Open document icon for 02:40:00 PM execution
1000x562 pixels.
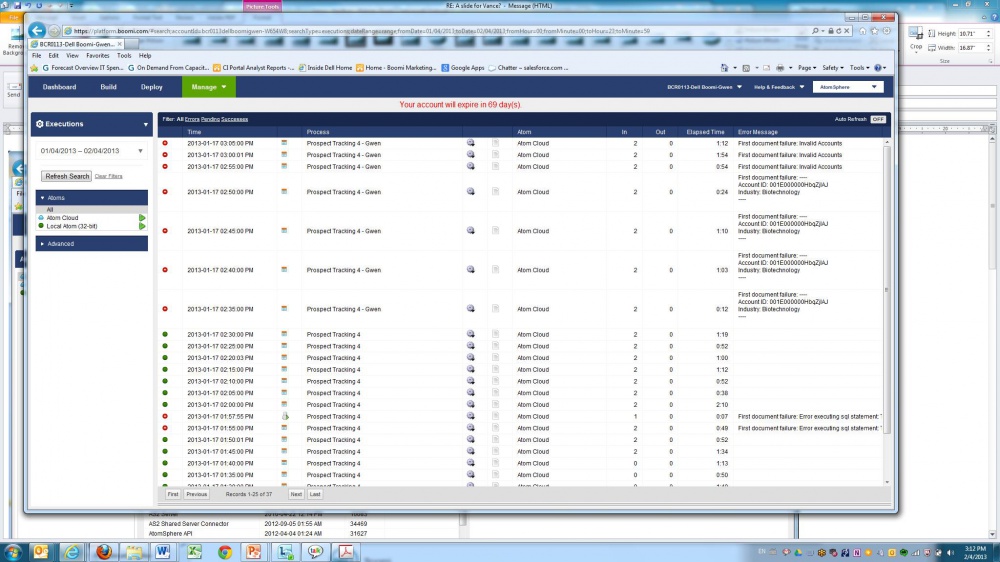point(496,270)
